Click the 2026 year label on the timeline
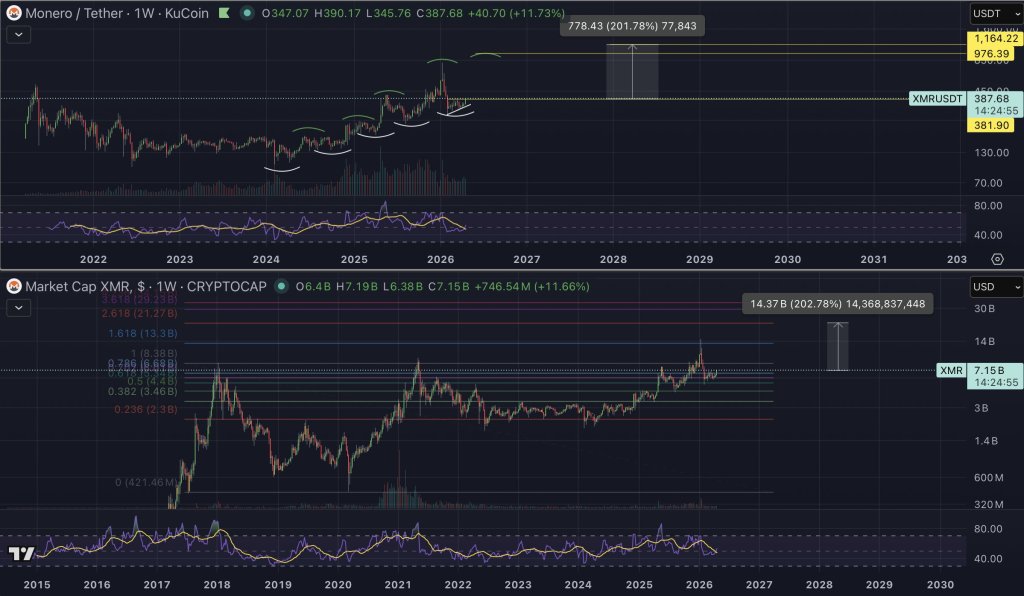1024x596 pixels. tap(440, 259)
